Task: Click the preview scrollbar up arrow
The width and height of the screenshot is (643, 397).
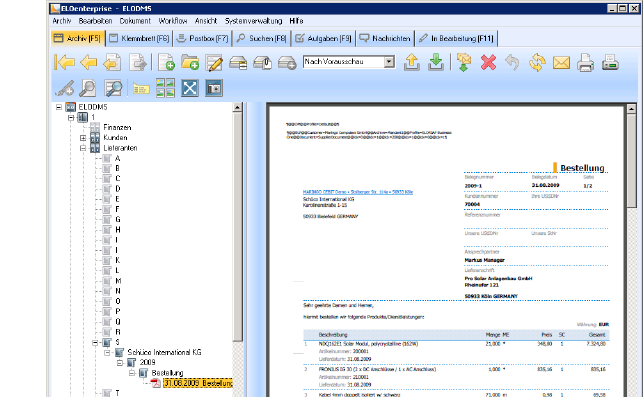Action: 632,109
